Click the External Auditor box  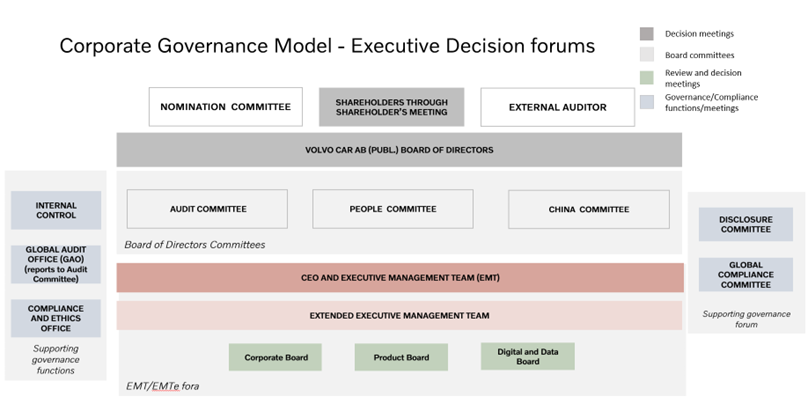coord(557,107)
